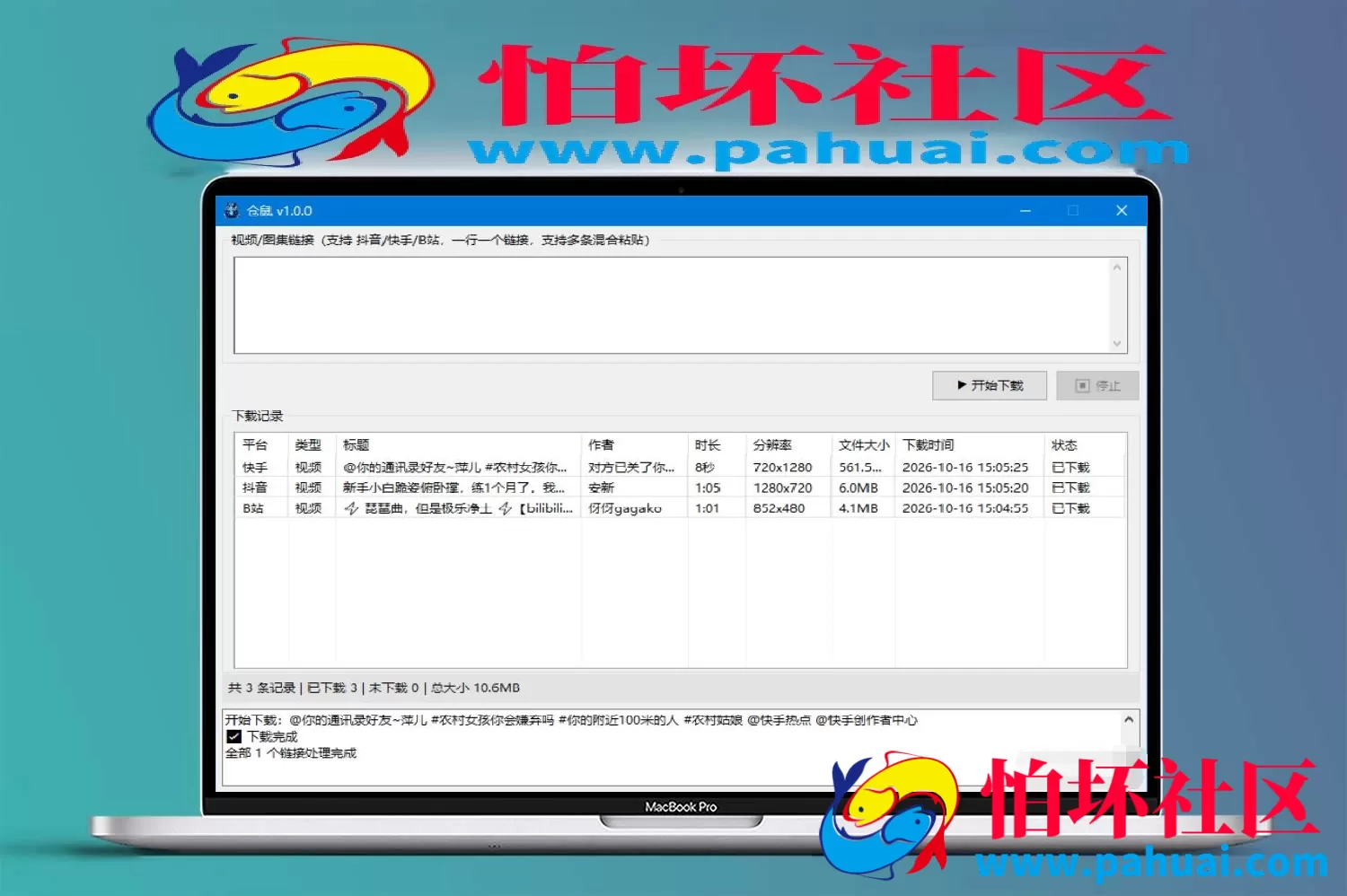Sort records by 时长 column header

[708, 445]
